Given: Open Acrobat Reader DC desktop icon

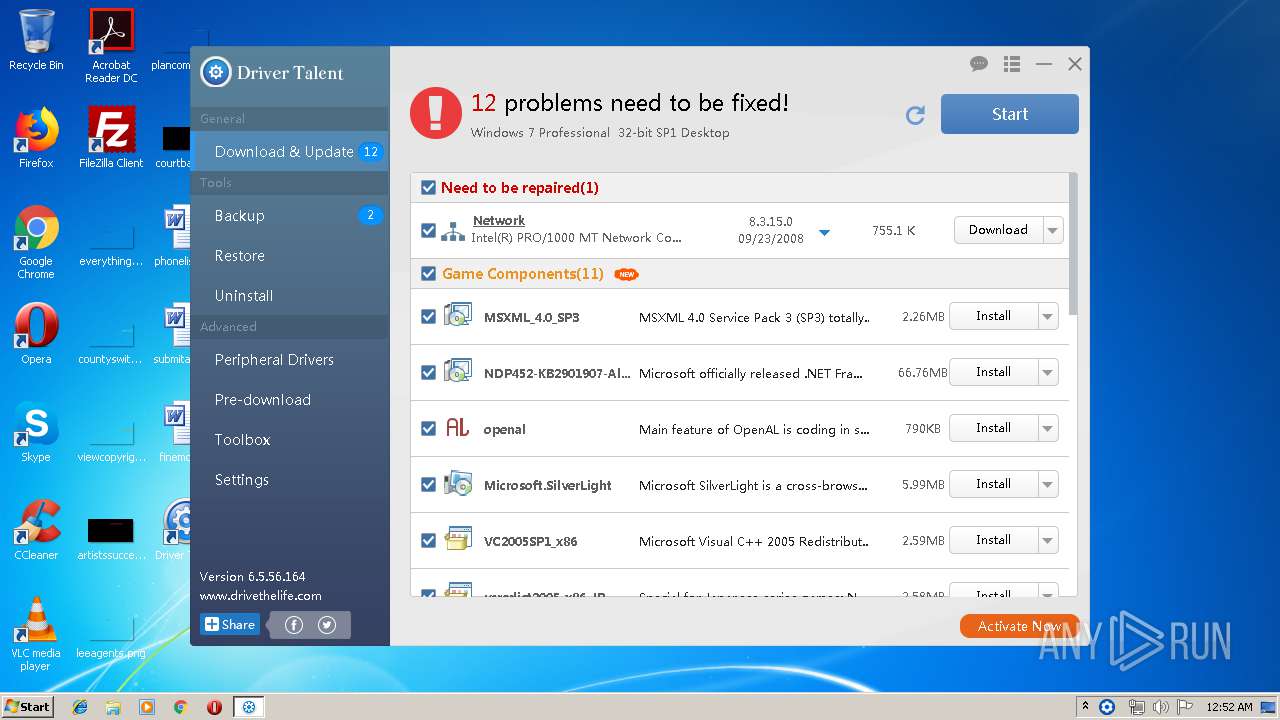Looking at the screenshot, I should 111,46.
